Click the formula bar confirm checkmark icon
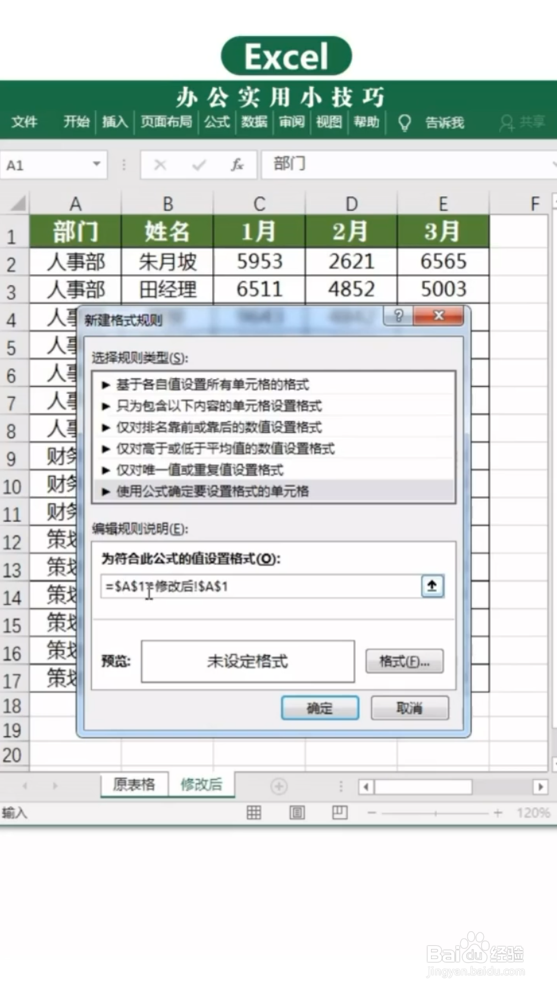 tap(199, 165)
